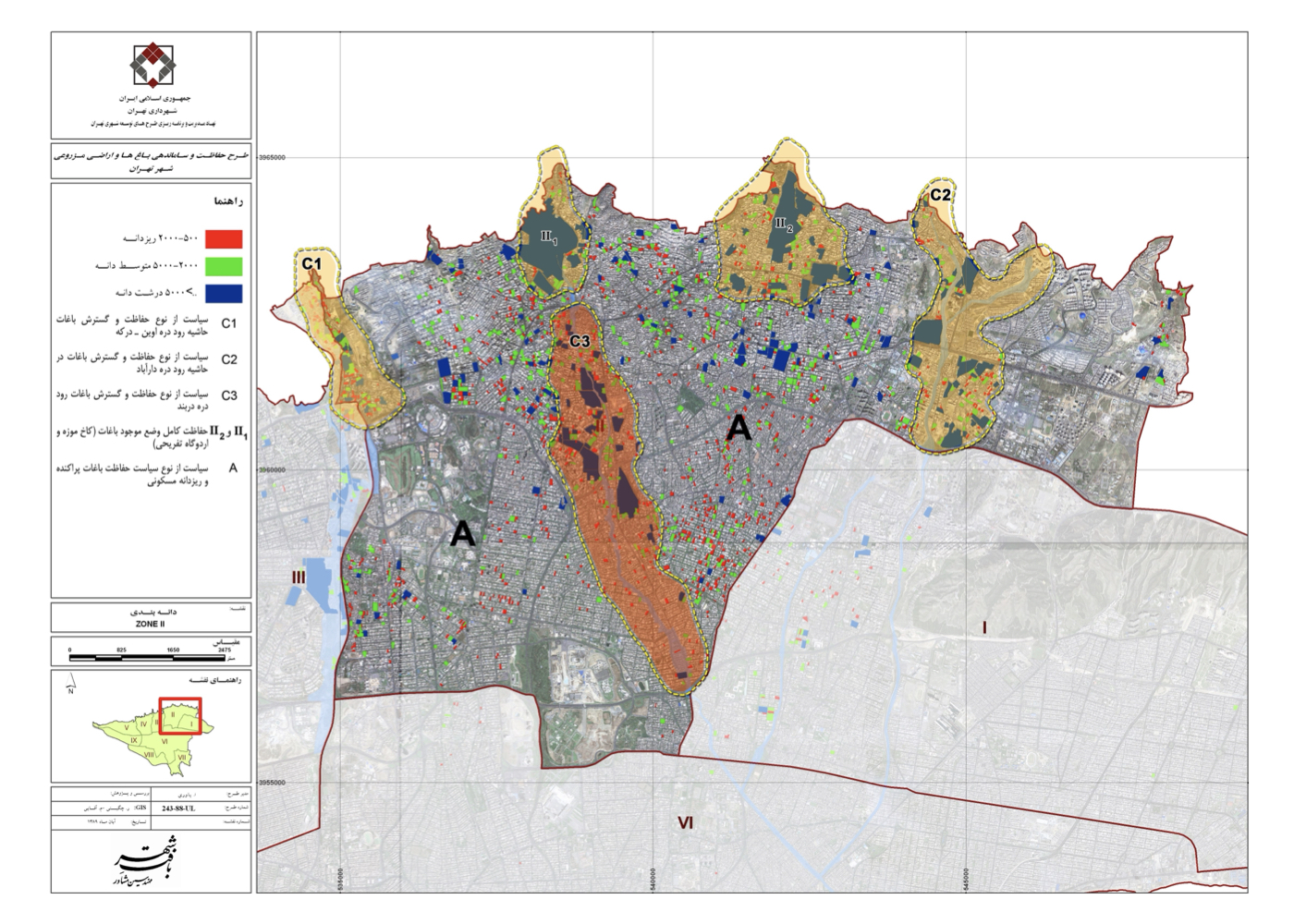Screen dimensions: 1294x924
Task: Click district I label on map
Action: click(x=984, y=628)
